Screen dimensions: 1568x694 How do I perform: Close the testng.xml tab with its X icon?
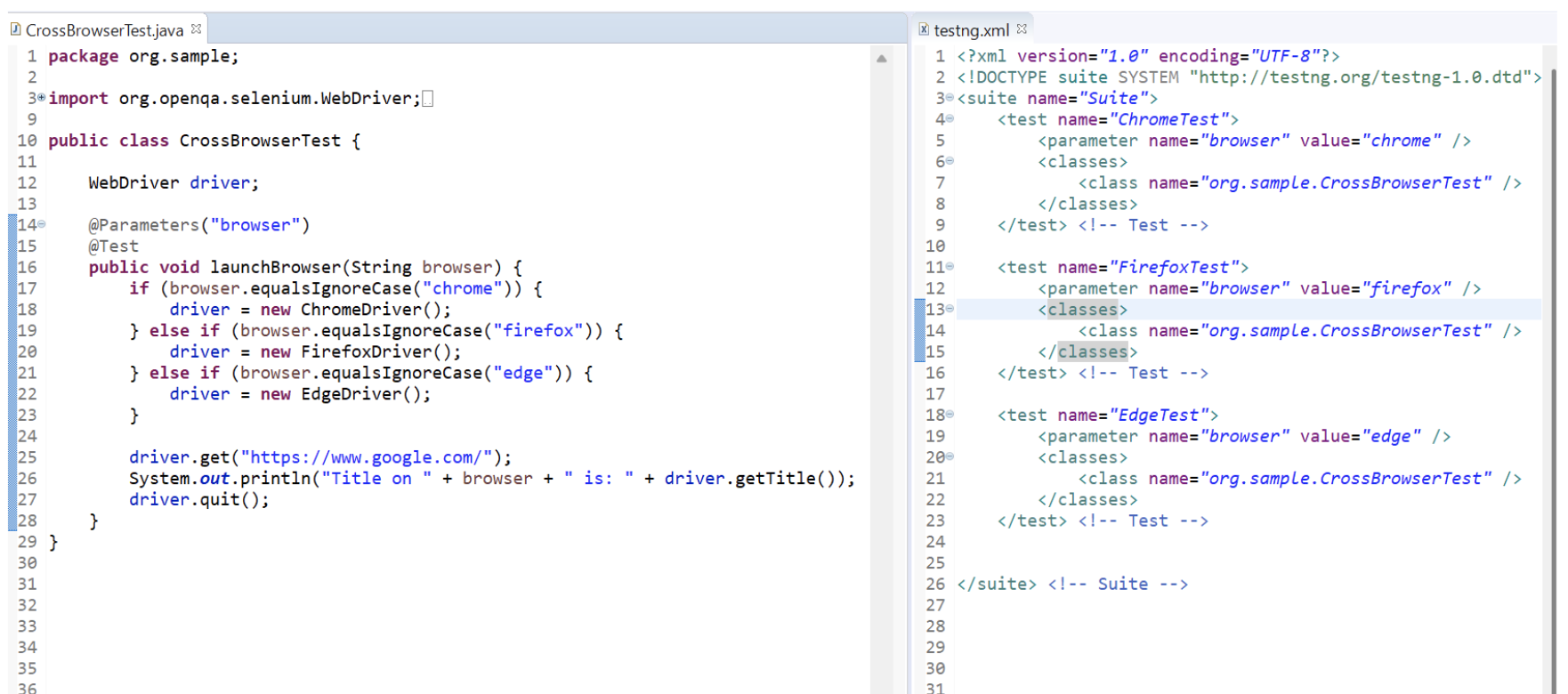[1022, 29]
